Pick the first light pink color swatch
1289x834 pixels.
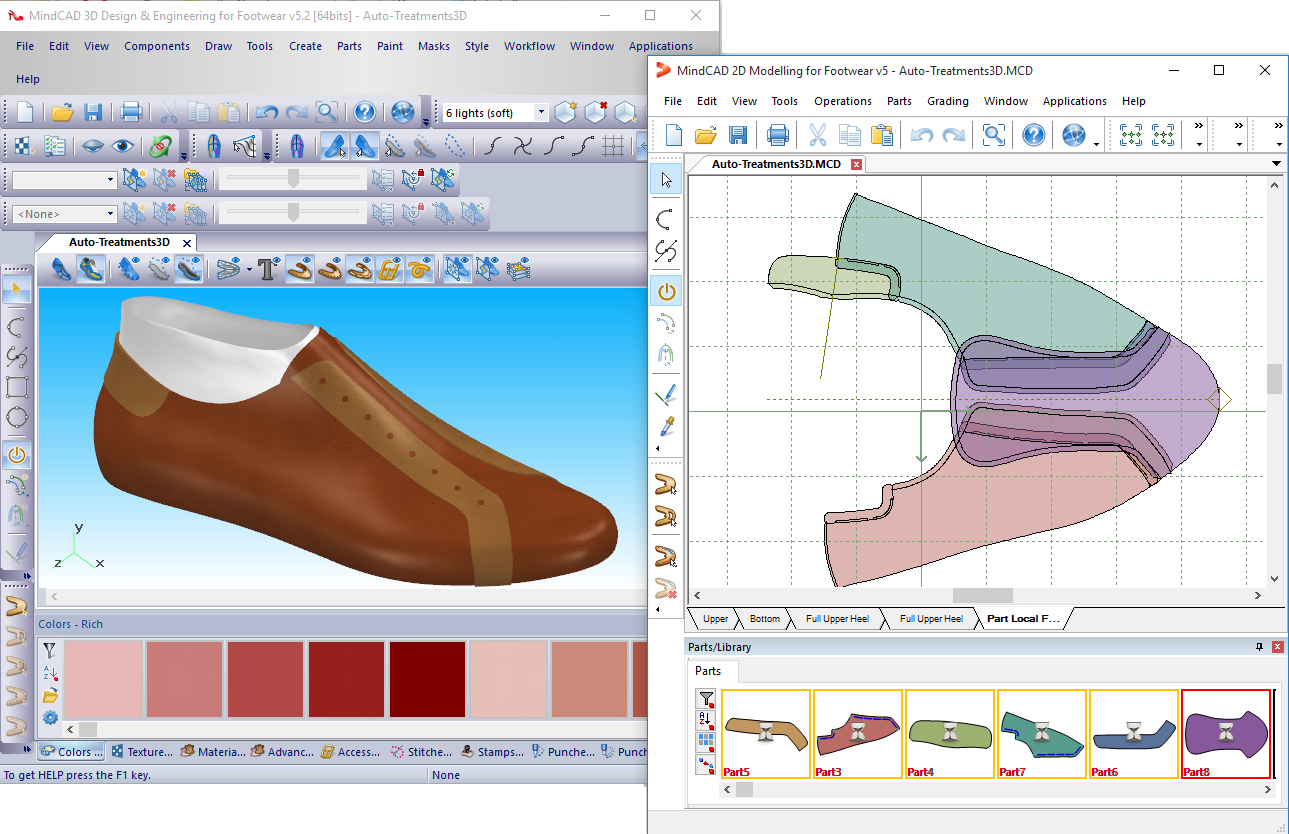point(103,679)
